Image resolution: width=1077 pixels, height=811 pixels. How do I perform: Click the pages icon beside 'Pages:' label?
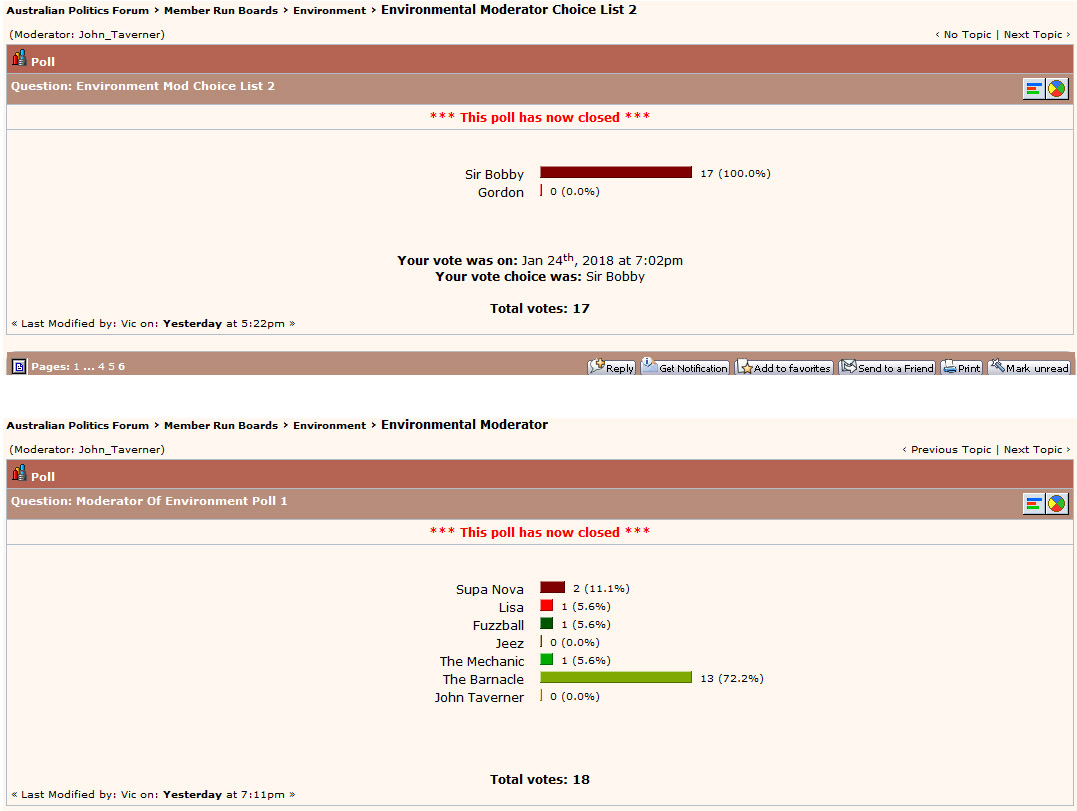(19, 367)
